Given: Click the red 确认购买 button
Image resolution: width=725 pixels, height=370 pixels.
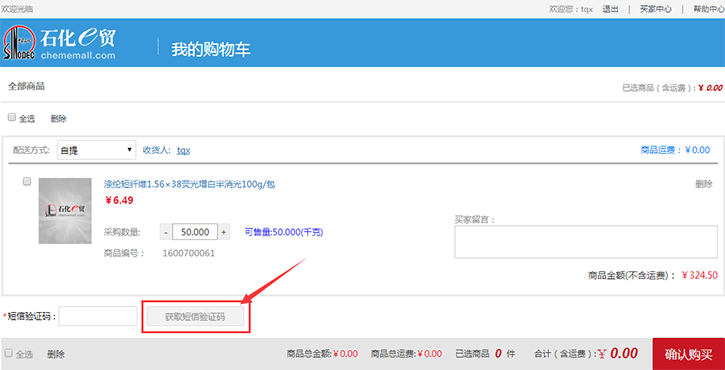Looking at the screenshot, I should pyautogui.click(x=688, y=354).
